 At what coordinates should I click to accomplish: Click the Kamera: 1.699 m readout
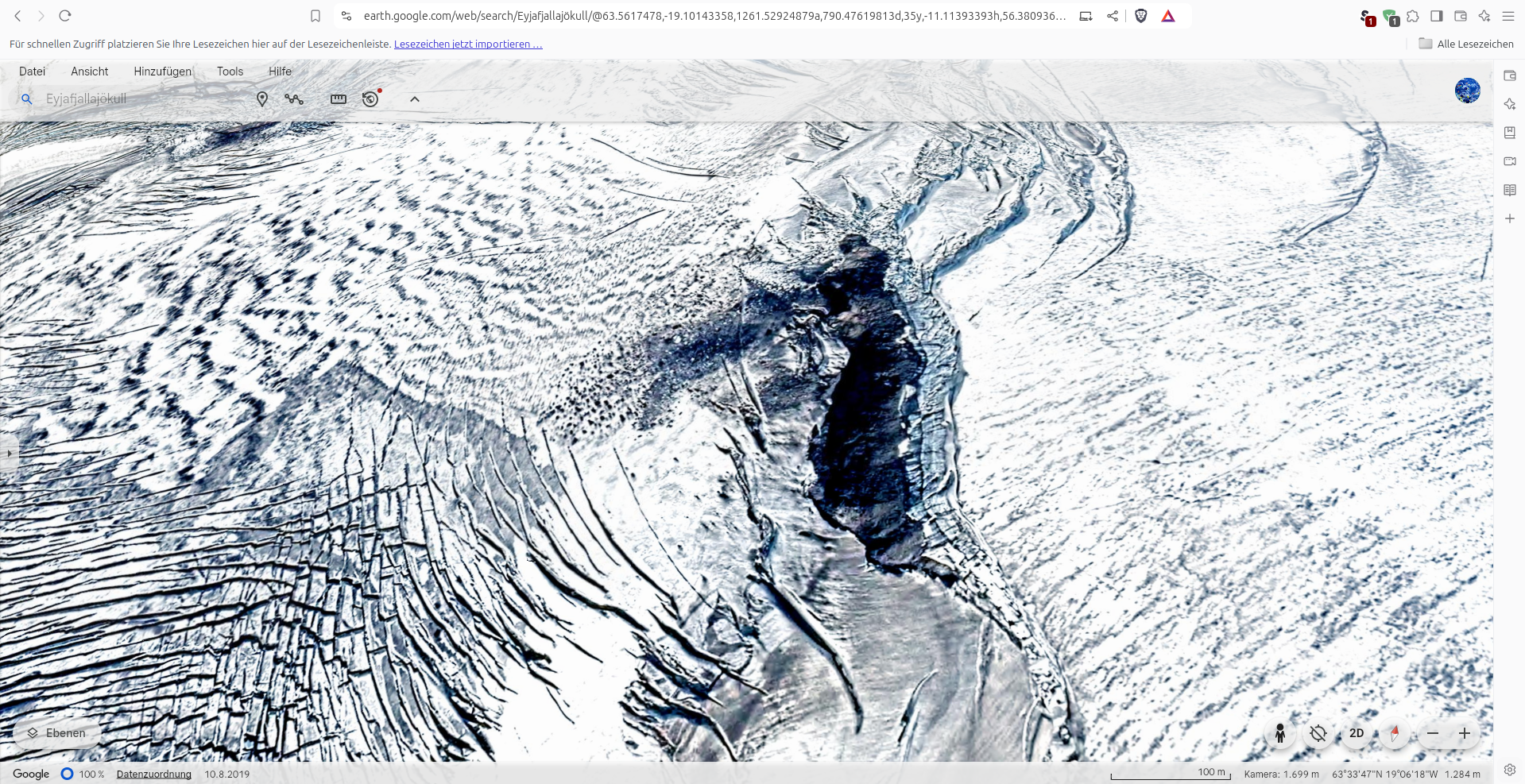pyautogui.click(x=1281, y=774)
